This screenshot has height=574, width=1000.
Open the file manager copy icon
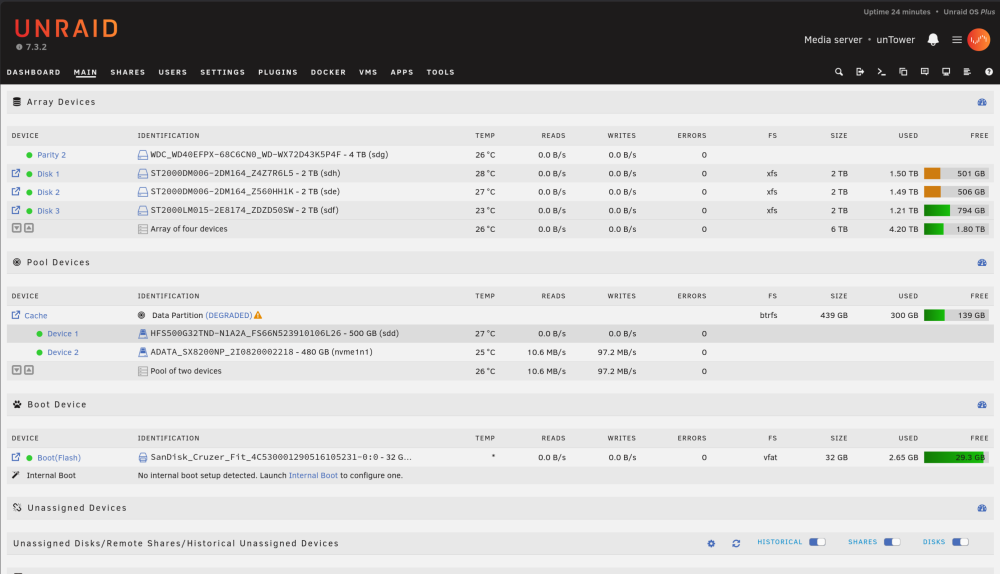point(903,72)
